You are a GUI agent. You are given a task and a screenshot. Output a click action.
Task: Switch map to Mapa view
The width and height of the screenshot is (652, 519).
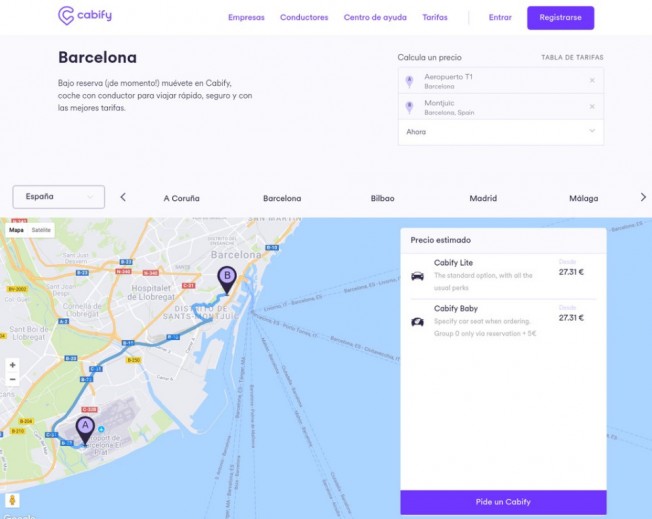[x=16, y=230]
